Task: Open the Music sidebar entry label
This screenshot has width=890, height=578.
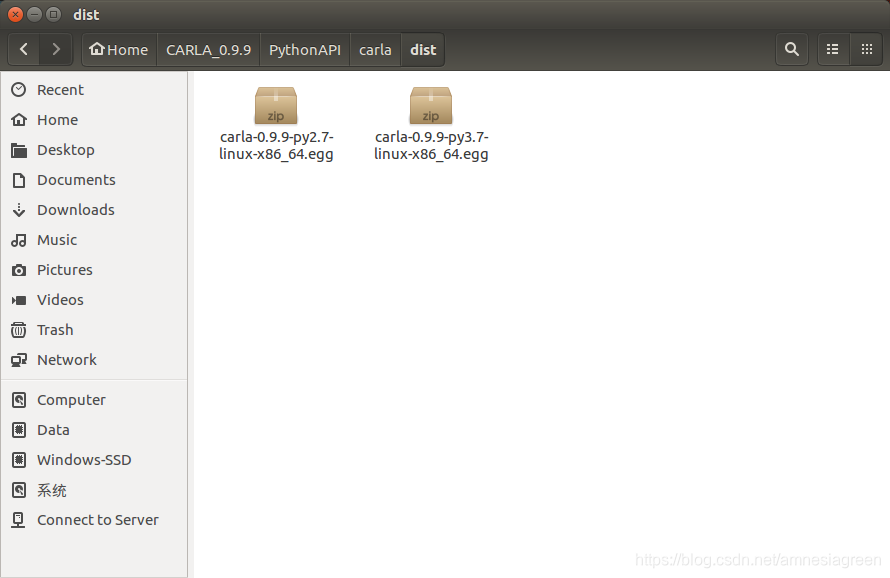Action: pyautogui.click(x=57, y=240)
